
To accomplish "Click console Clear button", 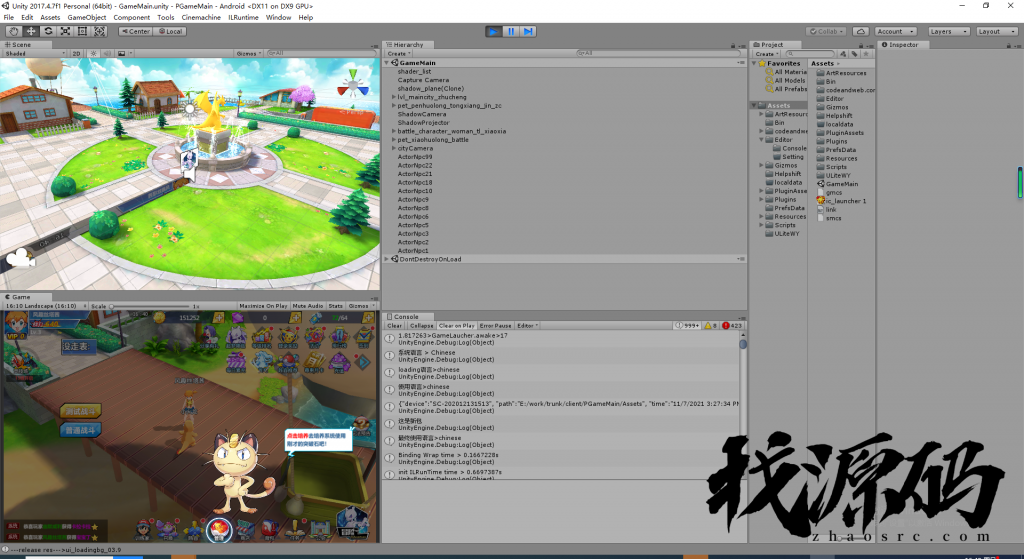I will point(394,325).
